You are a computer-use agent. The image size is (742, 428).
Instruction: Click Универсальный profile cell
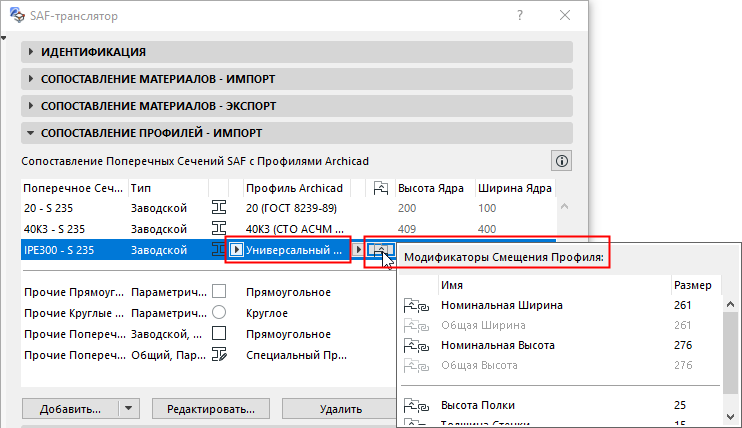tap(293, 250)
